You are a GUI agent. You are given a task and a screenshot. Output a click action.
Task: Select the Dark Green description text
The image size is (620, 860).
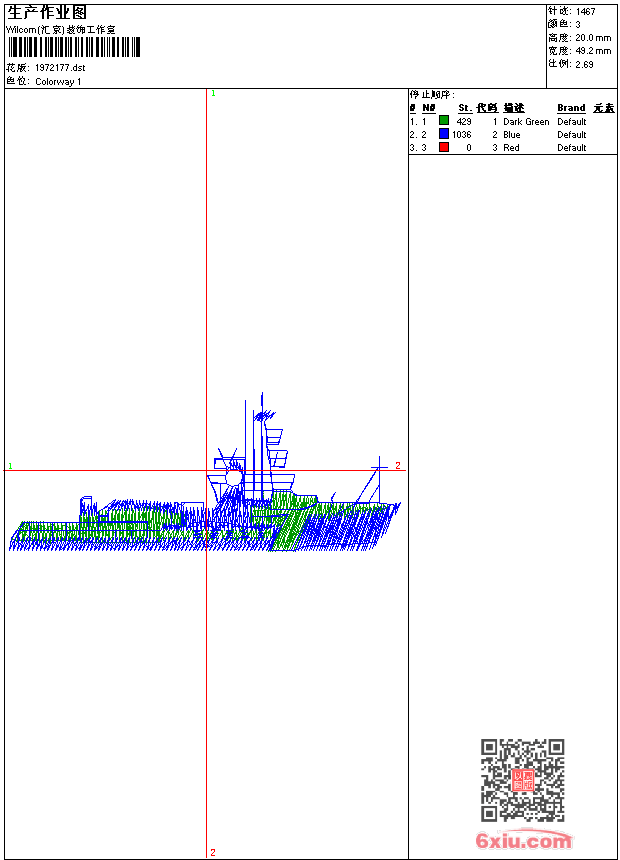(526, 122)
